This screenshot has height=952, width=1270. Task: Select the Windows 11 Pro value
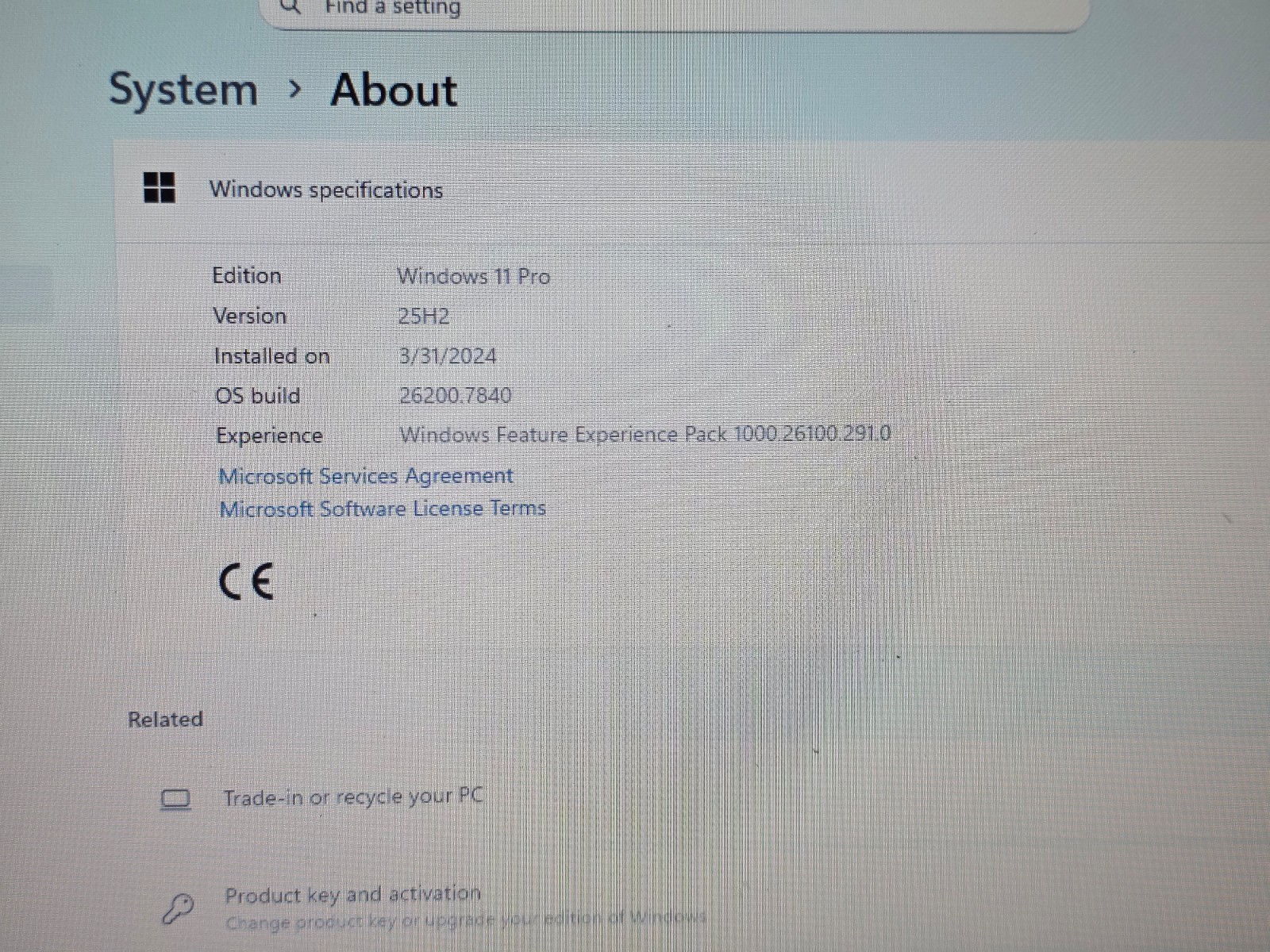pos(474,276)
